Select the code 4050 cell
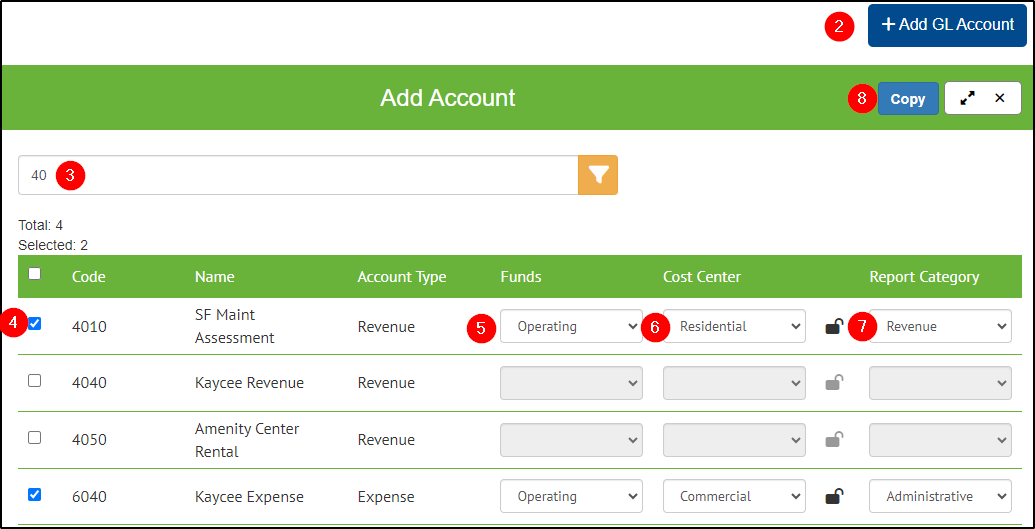The image size is (1035, 529). tap(88, 440)
